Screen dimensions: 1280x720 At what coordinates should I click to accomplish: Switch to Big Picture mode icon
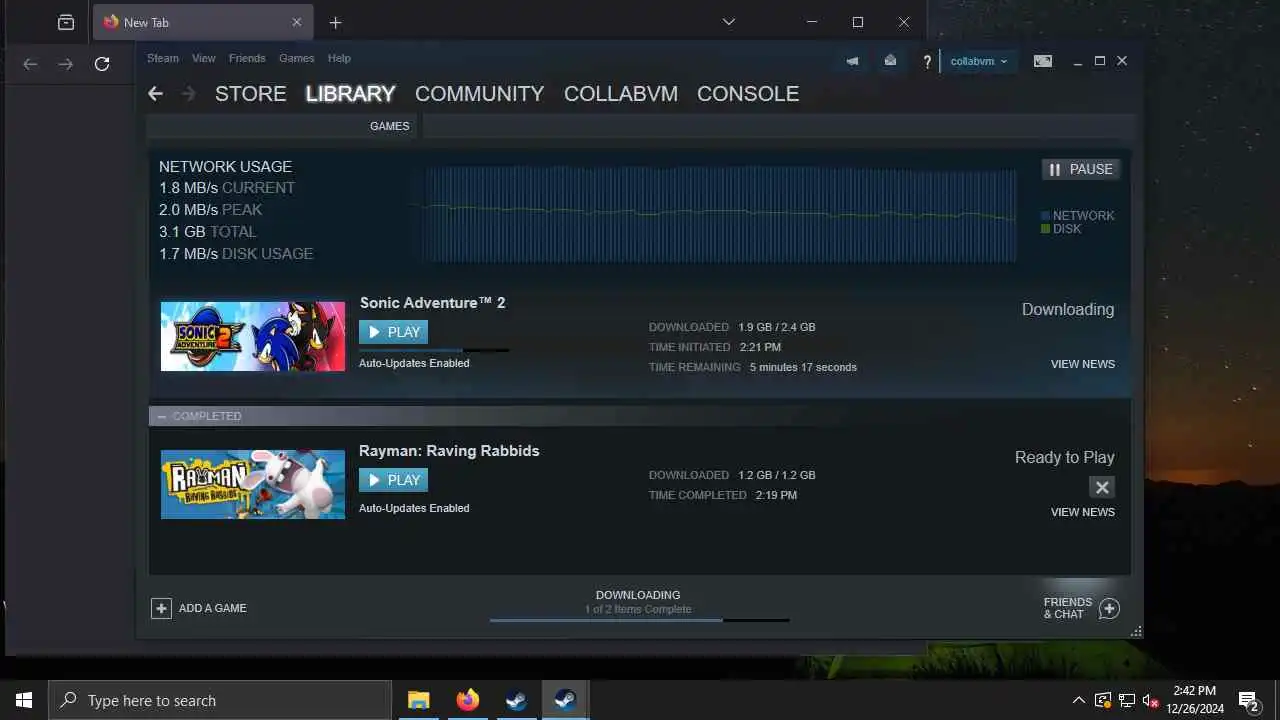coord(1043,61)
